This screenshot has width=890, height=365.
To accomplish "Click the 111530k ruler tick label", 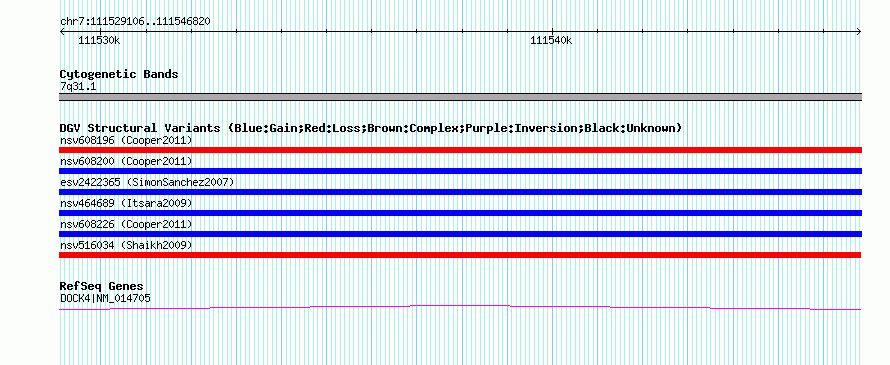I will (x=99, y=41).
